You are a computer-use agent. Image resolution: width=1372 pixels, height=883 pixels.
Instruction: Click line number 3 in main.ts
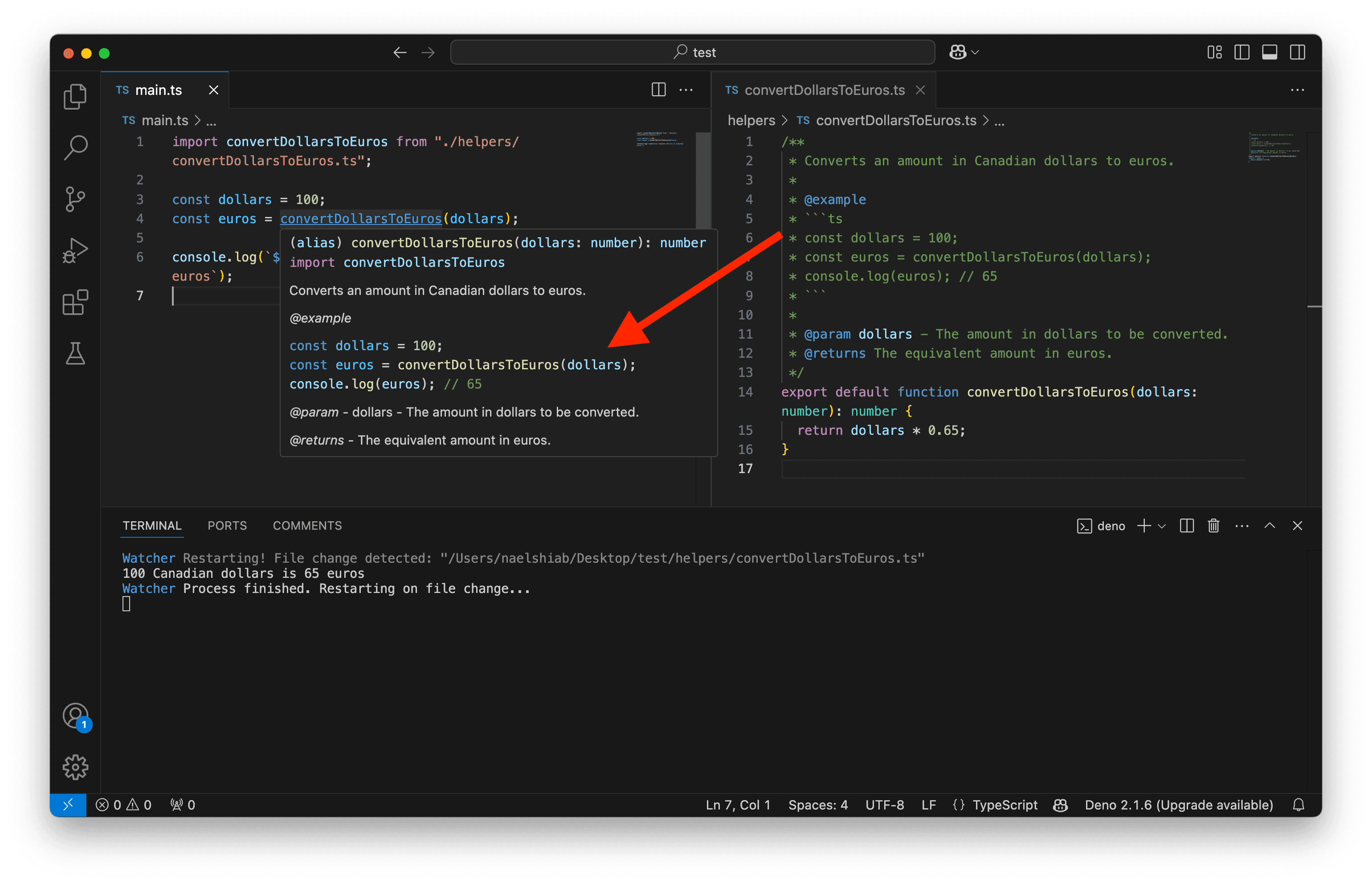(139, 199)
